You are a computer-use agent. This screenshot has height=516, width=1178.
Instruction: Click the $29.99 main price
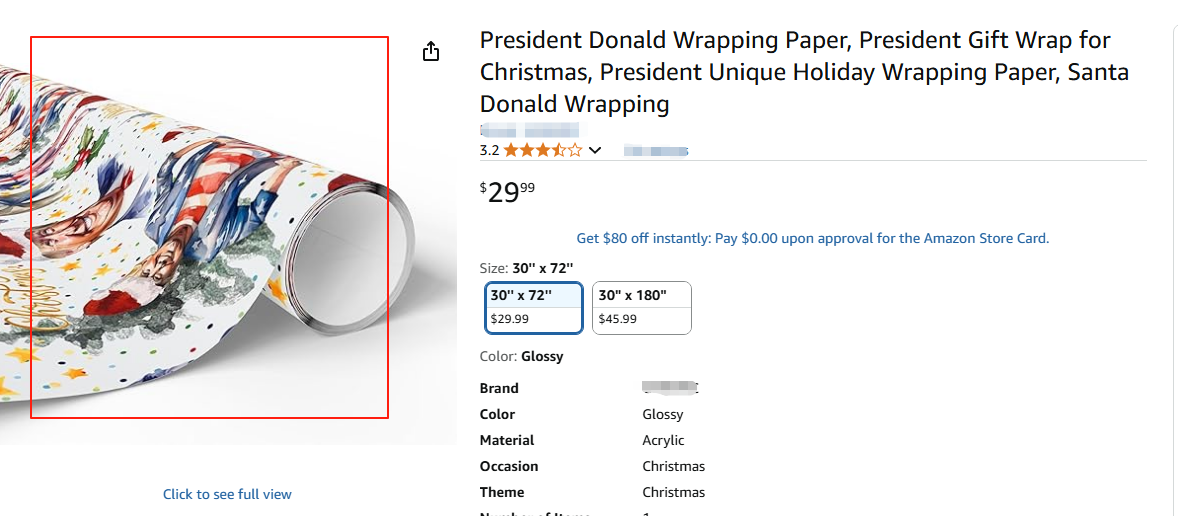[508, 191]
